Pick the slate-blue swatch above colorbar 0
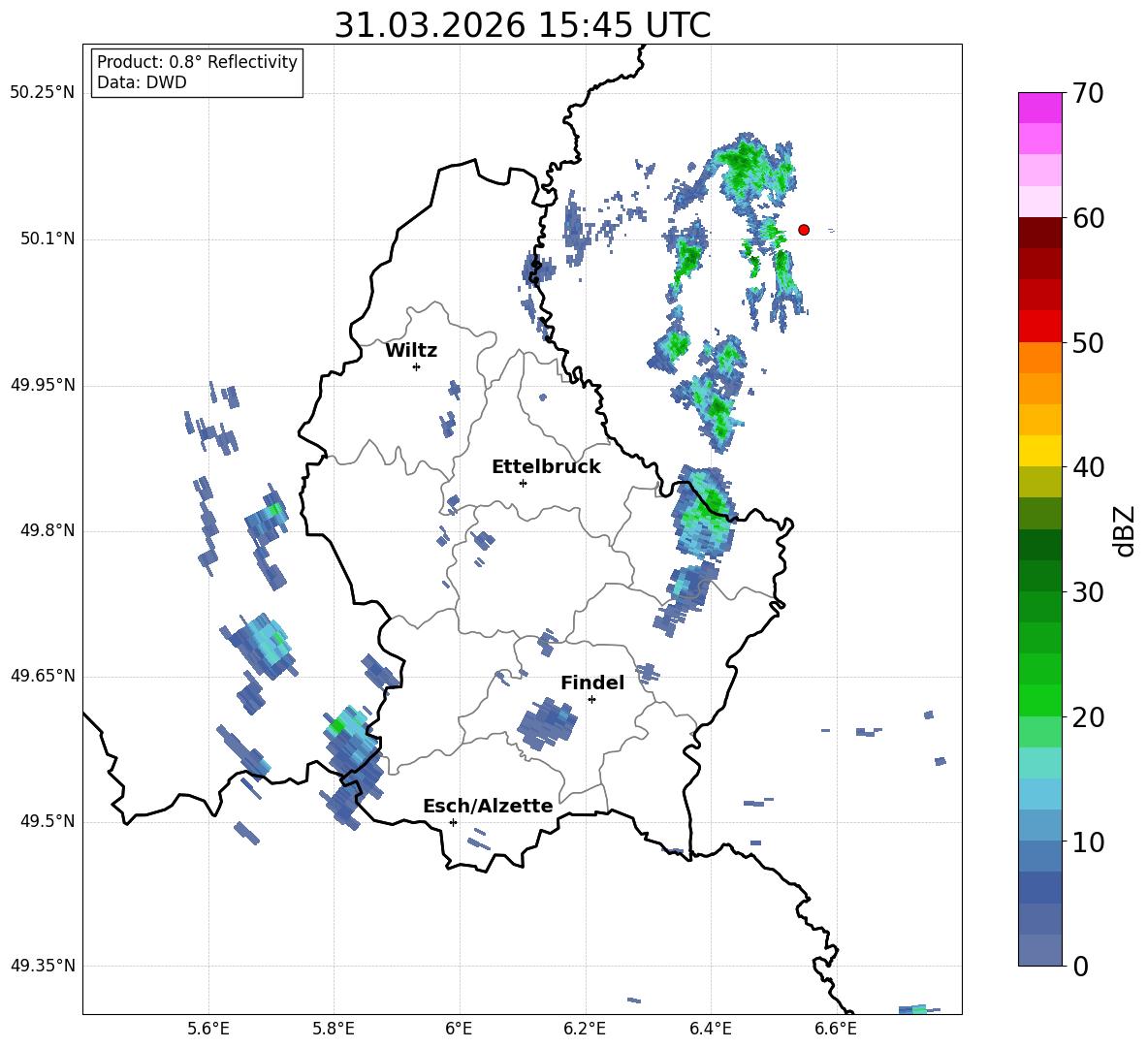Image resolution: width=1148 pixels, height=1048 pixels. [1039, 950]
